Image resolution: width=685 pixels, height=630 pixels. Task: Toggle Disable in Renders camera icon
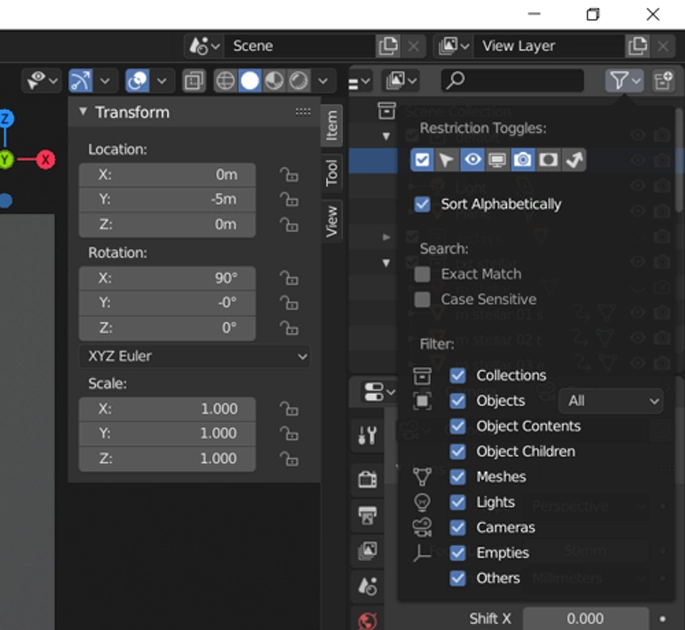pyautogui.click(x=522, y=160)
